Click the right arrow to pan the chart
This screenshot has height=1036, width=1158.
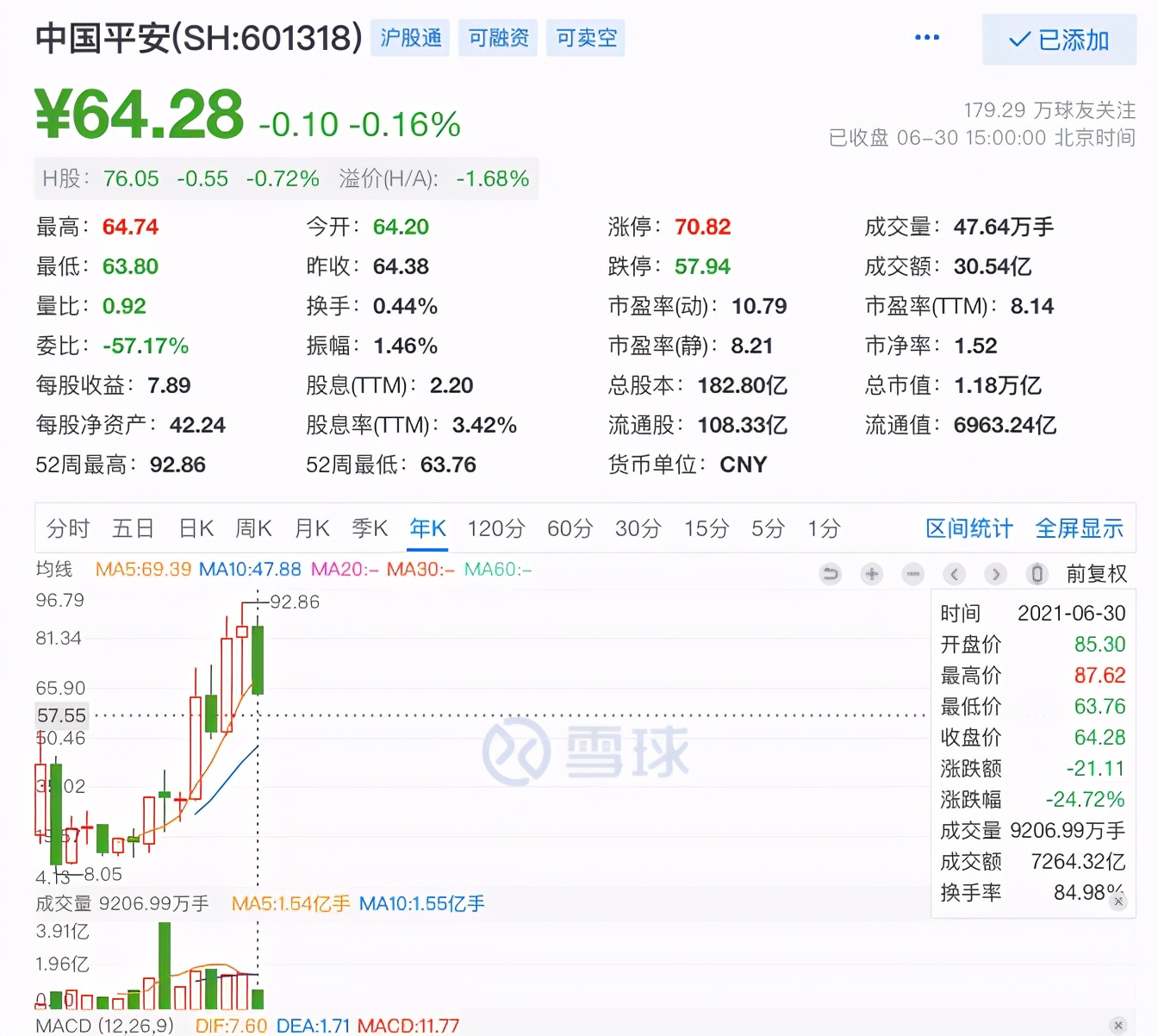[x=997, y=574]
